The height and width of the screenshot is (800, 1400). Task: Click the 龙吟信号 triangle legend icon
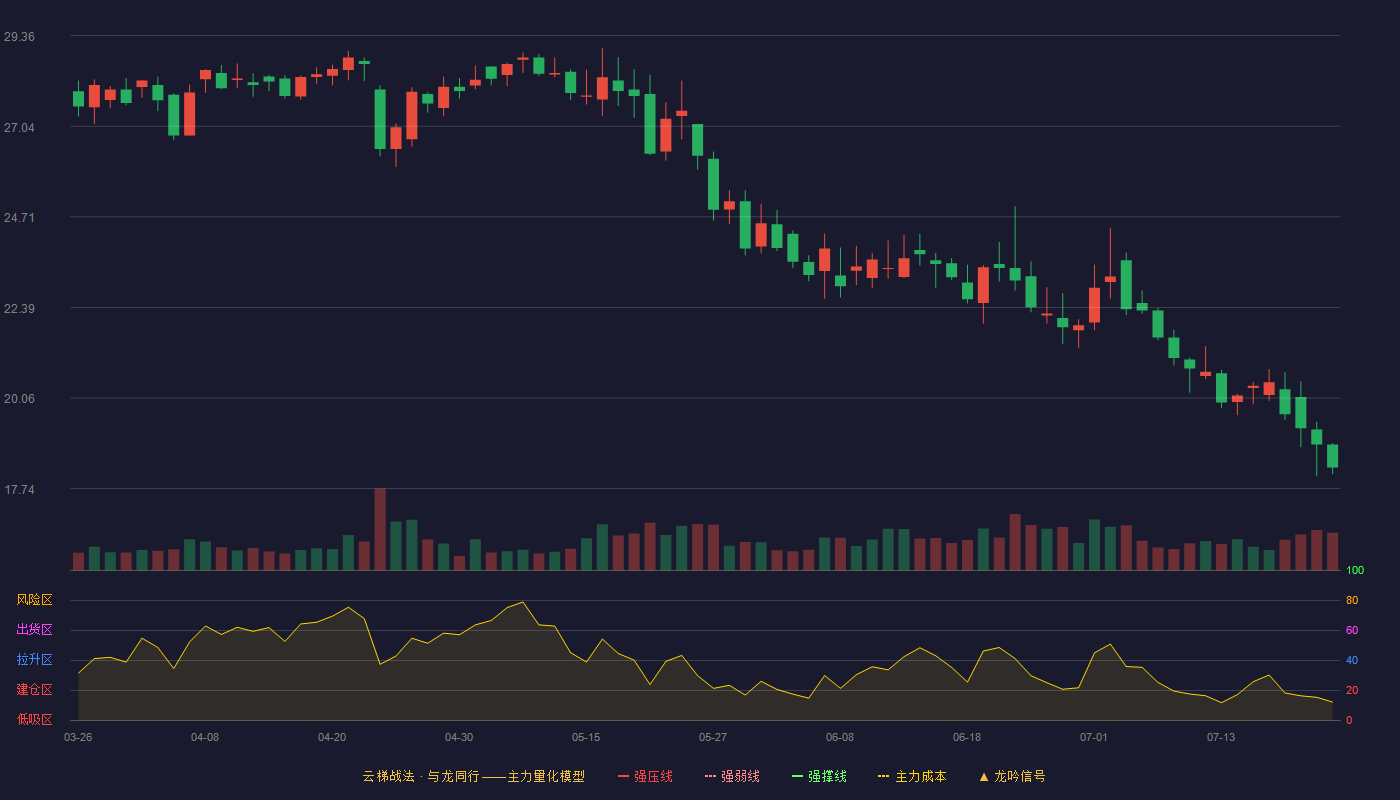click(984, 776)
